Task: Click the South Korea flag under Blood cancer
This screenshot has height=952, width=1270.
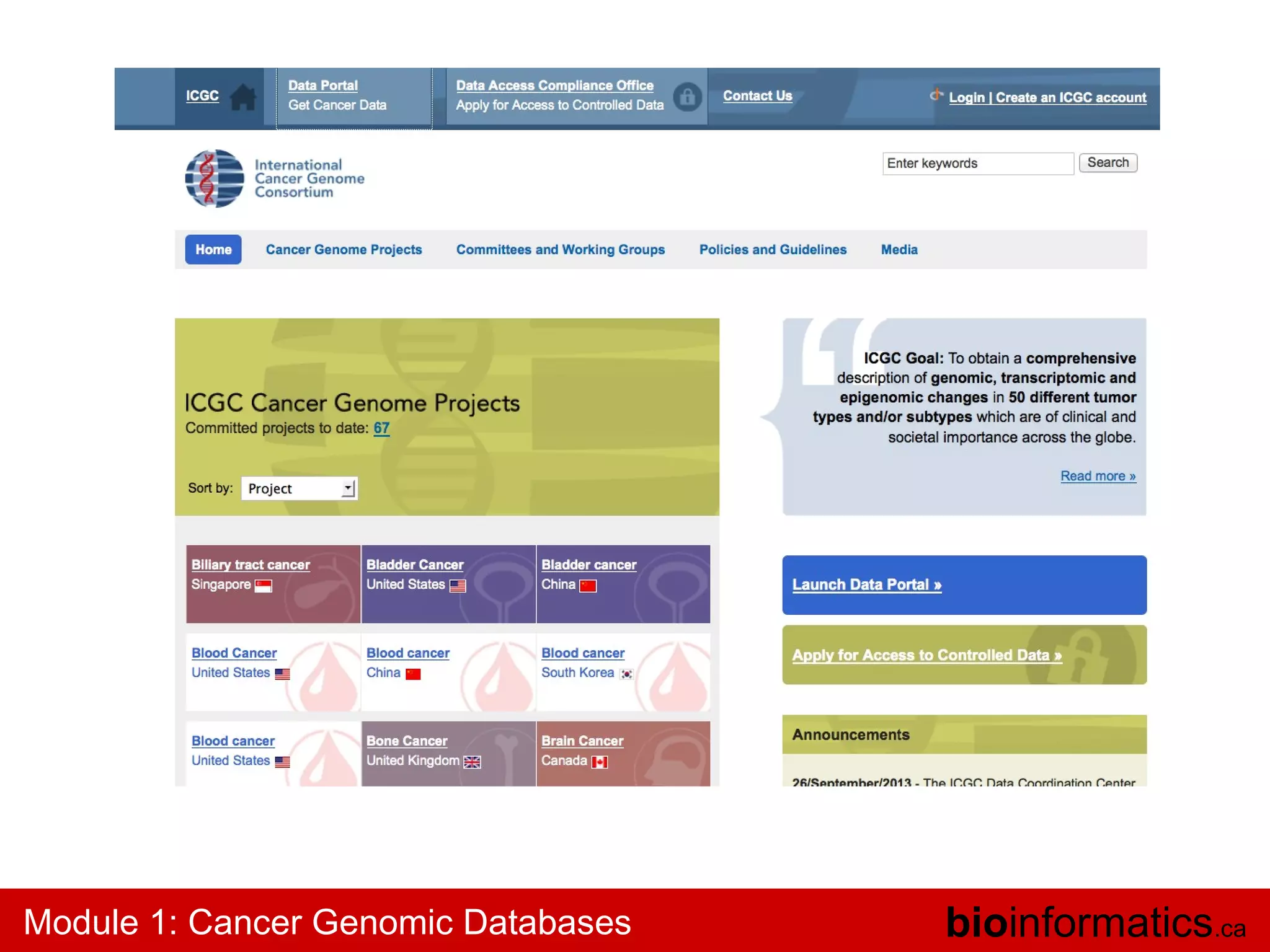Action: tap(626, 674)
